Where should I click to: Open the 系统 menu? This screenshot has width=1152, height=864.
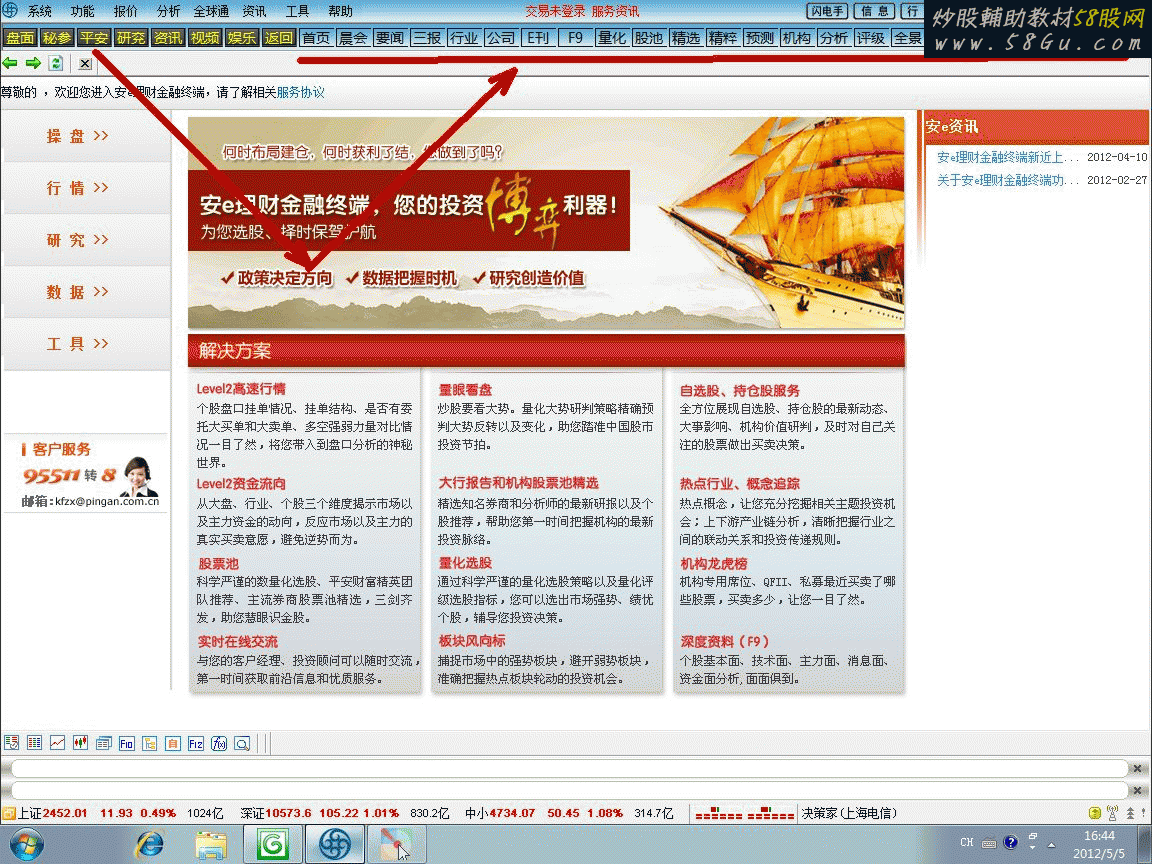pos(40,11)
